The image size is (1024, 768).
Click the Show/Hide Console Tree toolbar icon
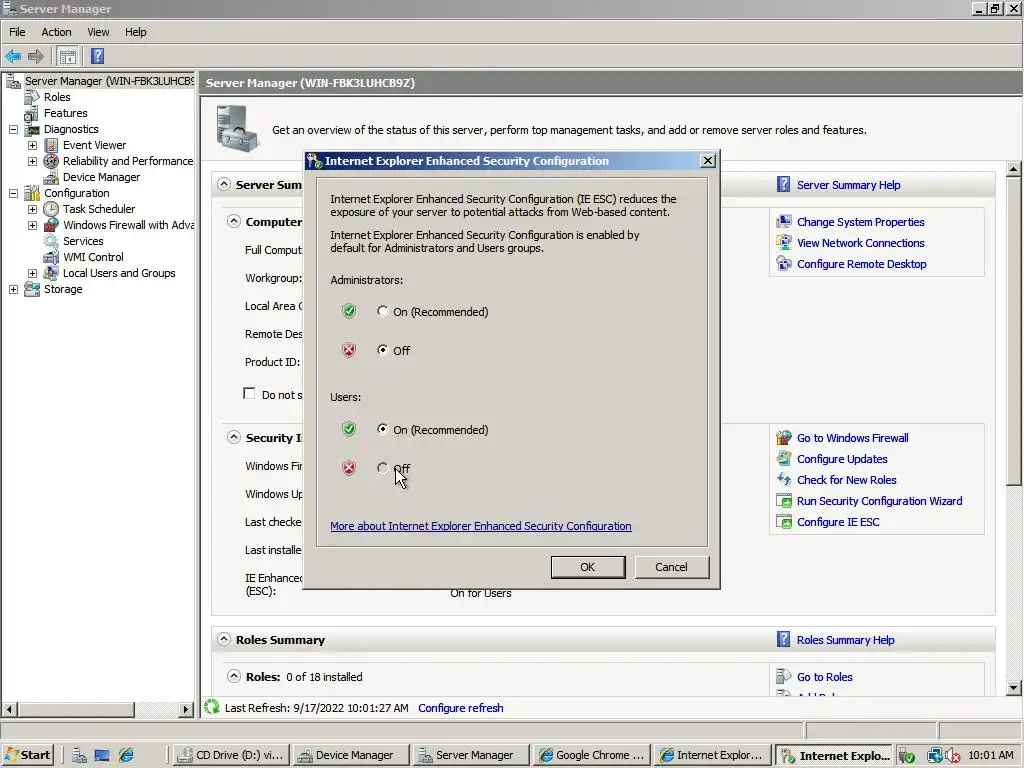point(67,56)
